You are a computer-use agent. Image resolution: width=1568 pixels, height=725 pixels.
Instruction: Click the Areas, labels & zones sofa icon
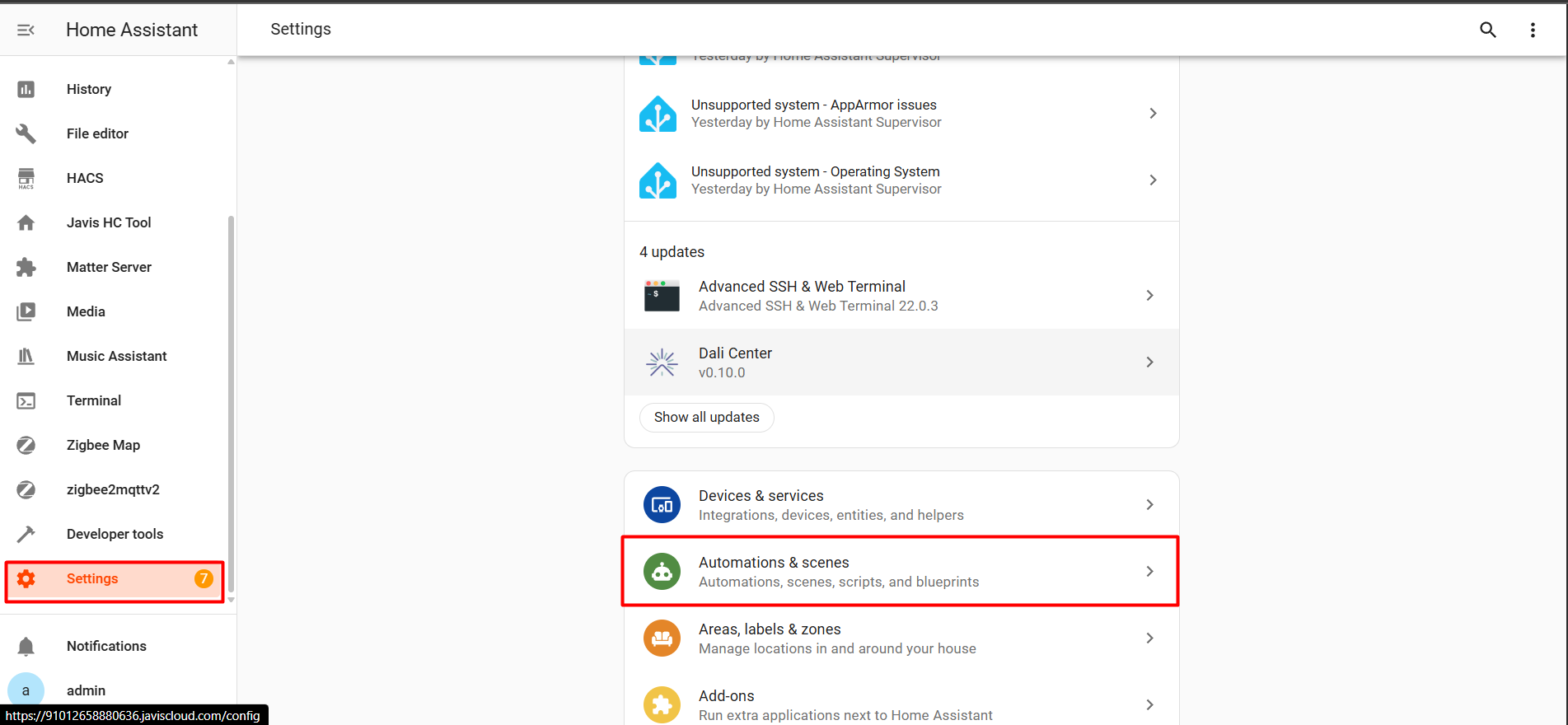coord(662,638)
